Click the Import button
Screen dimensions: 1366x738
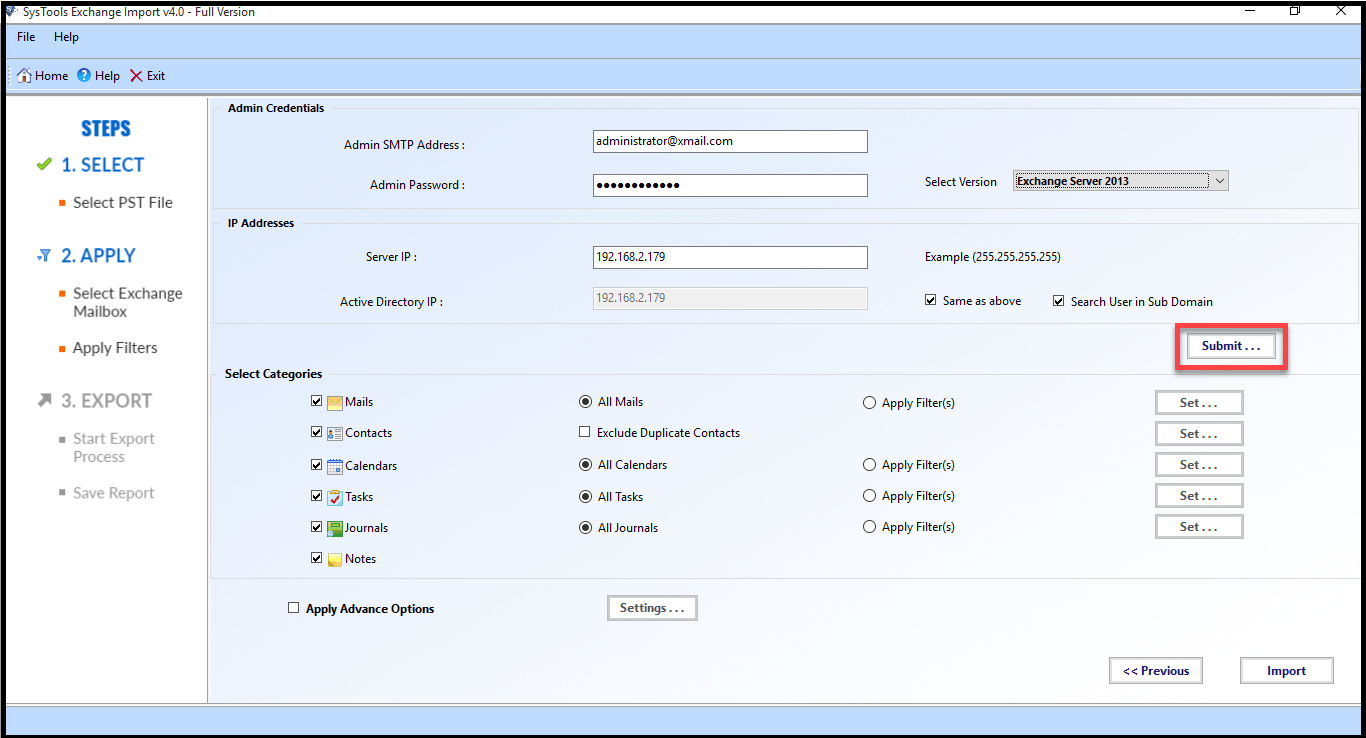point(1287,671)
